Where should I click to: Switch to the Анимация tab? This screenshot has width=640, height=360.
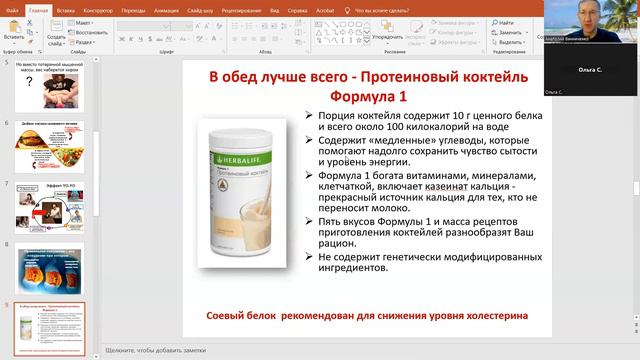point(166,10)
